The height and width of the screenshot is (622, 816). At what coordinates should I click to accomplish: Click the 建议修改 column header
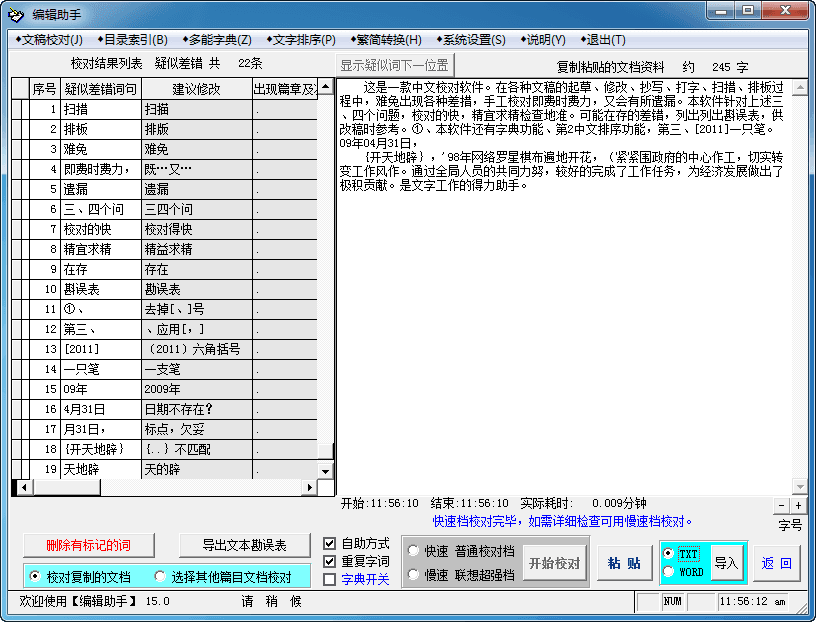coord(197,89)
